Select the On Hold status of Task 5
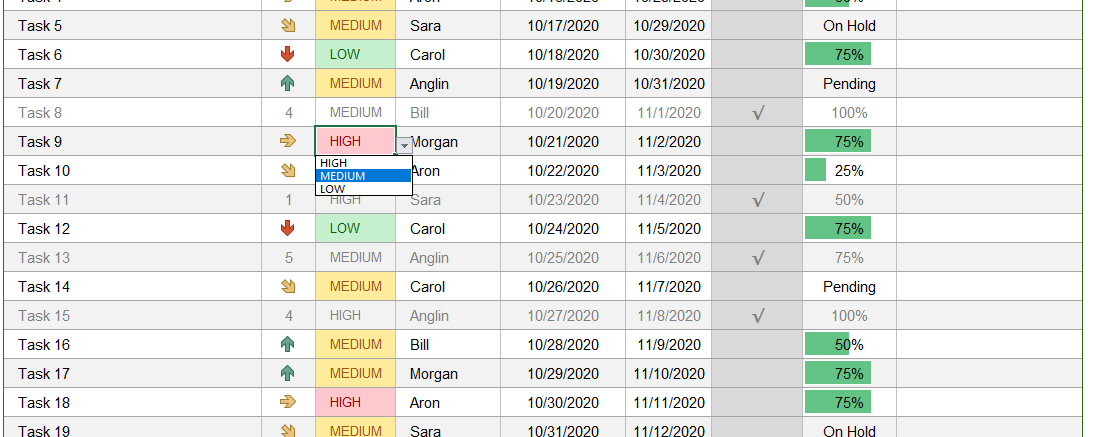 click(x=849, y=26)
